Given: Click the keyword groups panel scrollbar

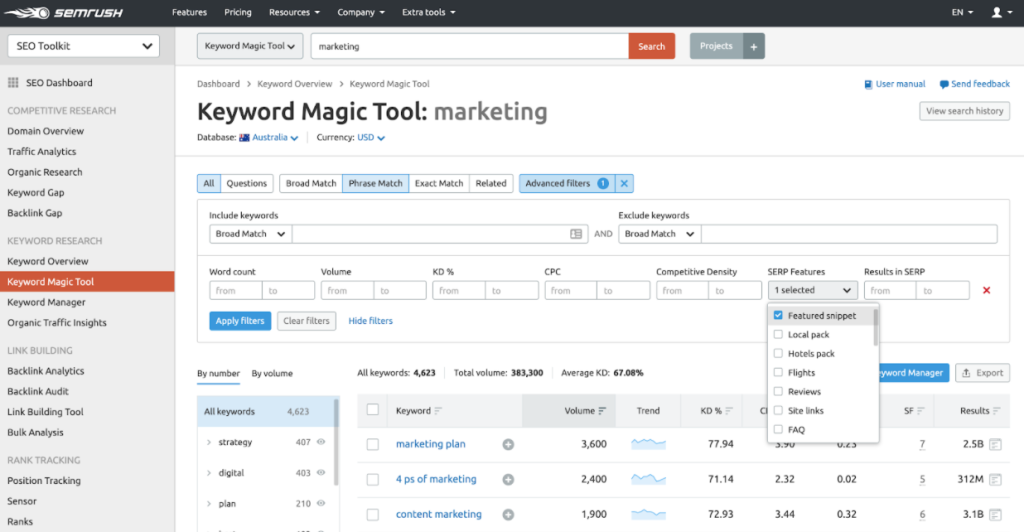Looking at the screenshot, I should tap(336, 442).
